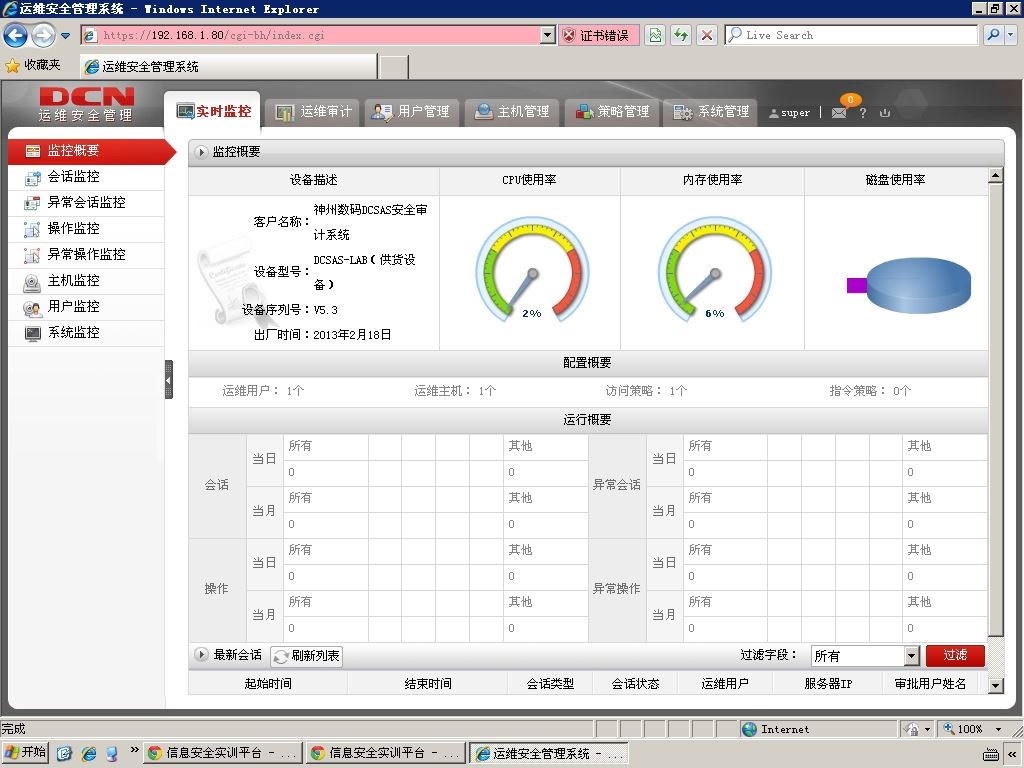Collapse the 监控概要 panel arrow

[x=201, y=152]
